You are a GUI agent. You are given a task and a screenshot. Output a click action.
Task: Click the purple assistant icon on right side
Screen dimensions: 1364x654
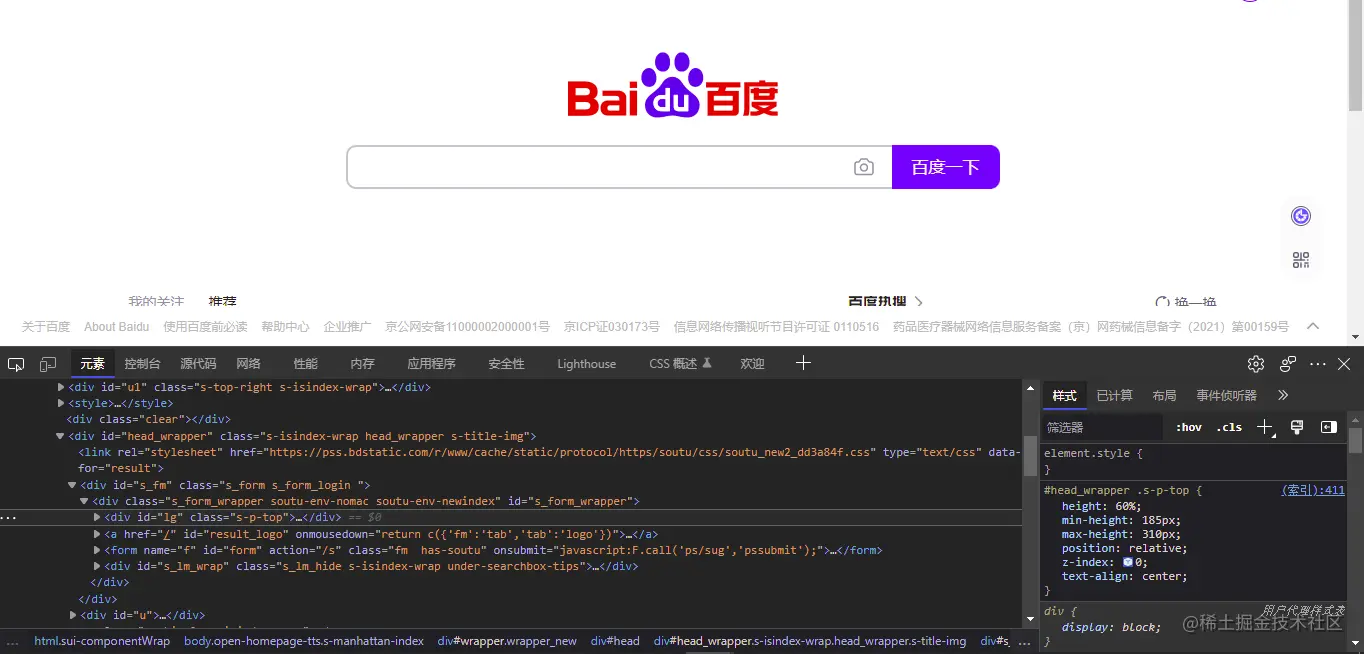tap(1301, 216)
